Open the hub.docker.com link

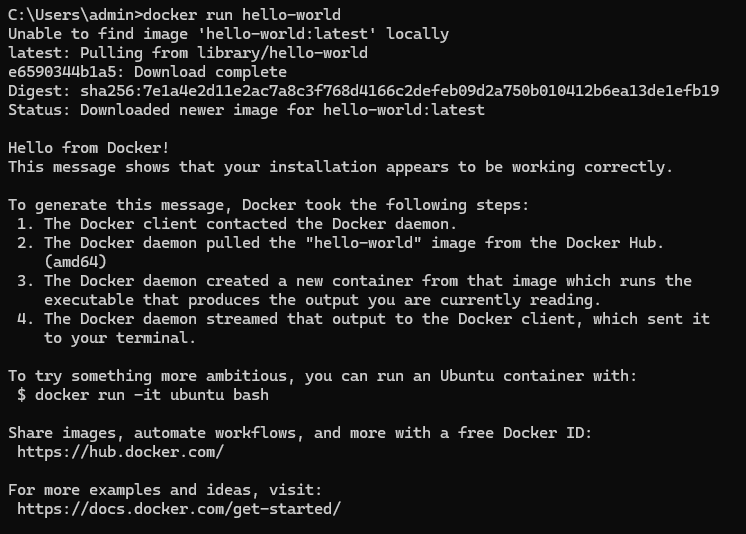tap(120, 452)
